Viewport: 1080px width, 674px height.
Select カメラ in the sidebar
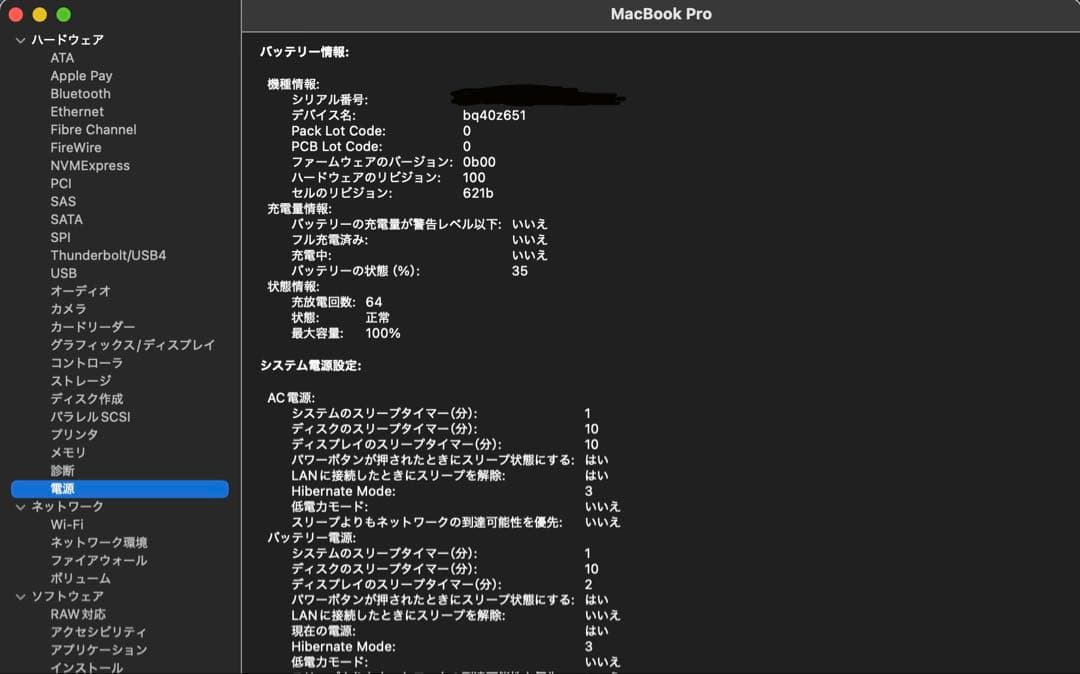(x=68, y=309)
